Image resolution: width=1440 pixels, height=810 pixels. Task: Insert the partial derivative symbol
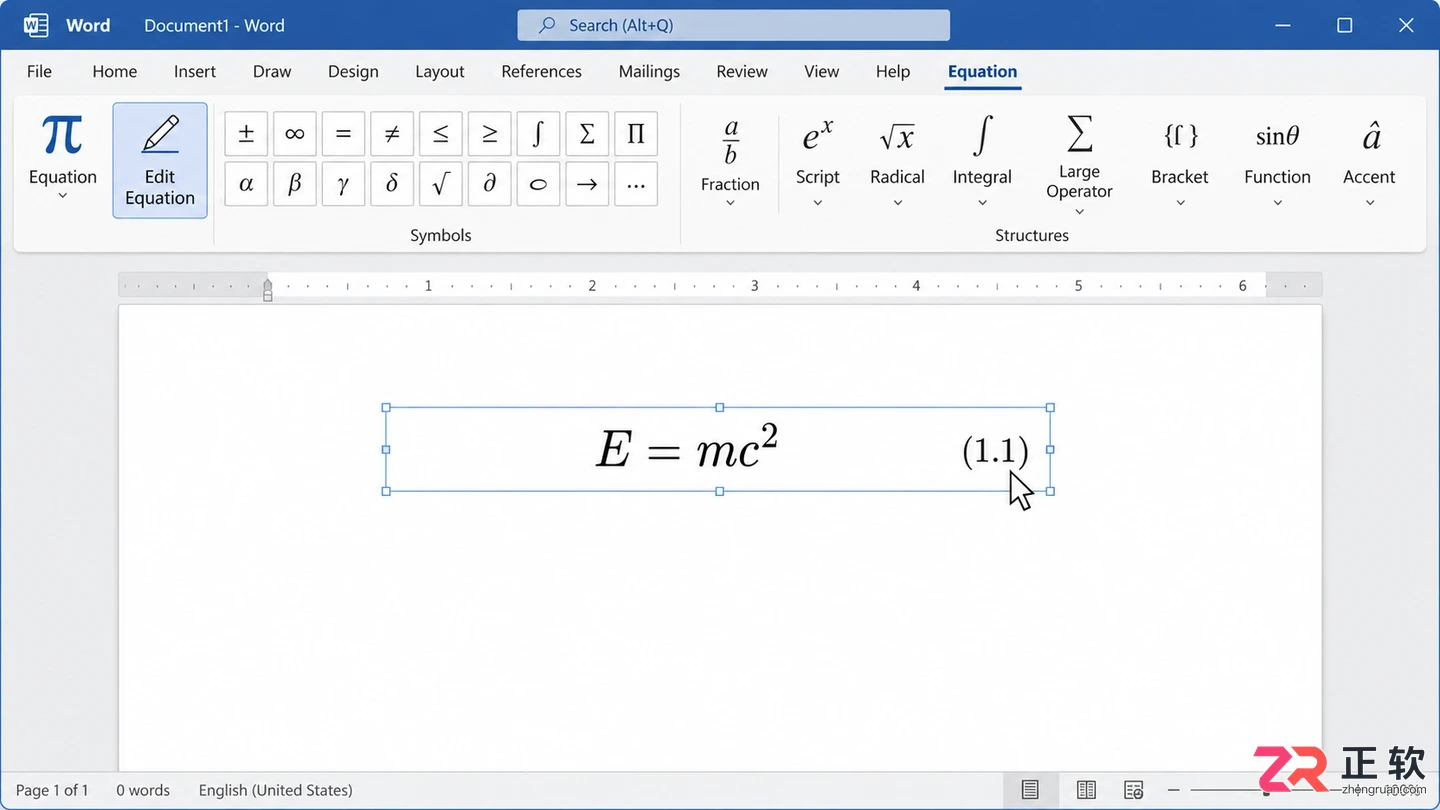(490, 184)
